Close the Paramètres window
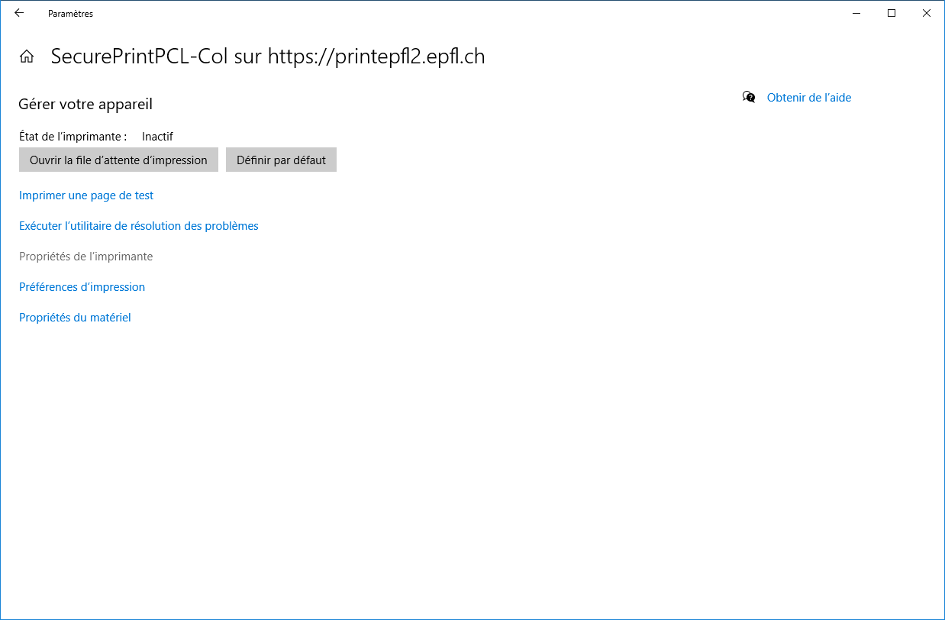The width and height of the screenshot is (945, 620). tap(925, 13)
